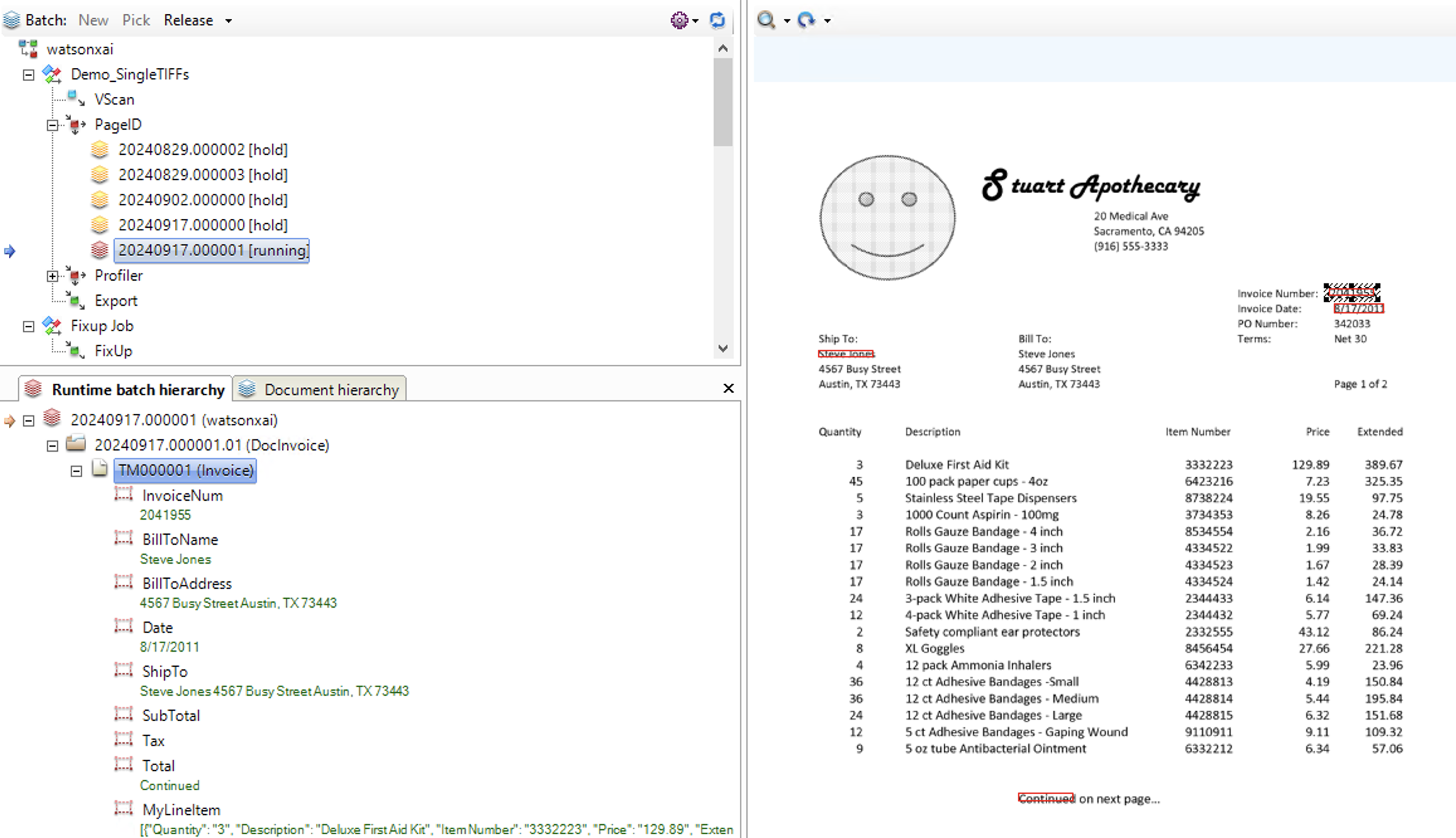
Task: Expand the Profiler node
Action: click(x=52, y=276)
